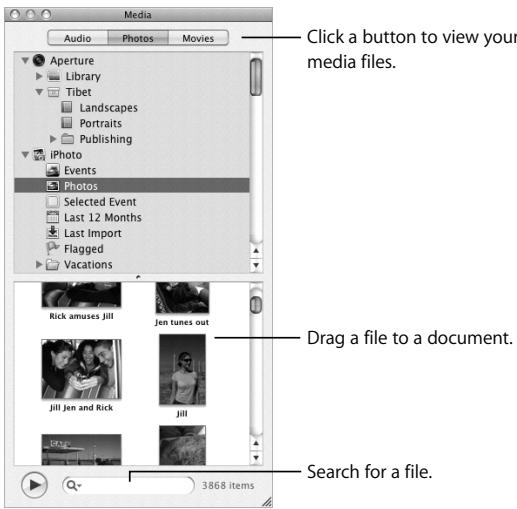Click the source list scroll down arrow
Viewport: 517px width, 509px height.
point(256,265)
